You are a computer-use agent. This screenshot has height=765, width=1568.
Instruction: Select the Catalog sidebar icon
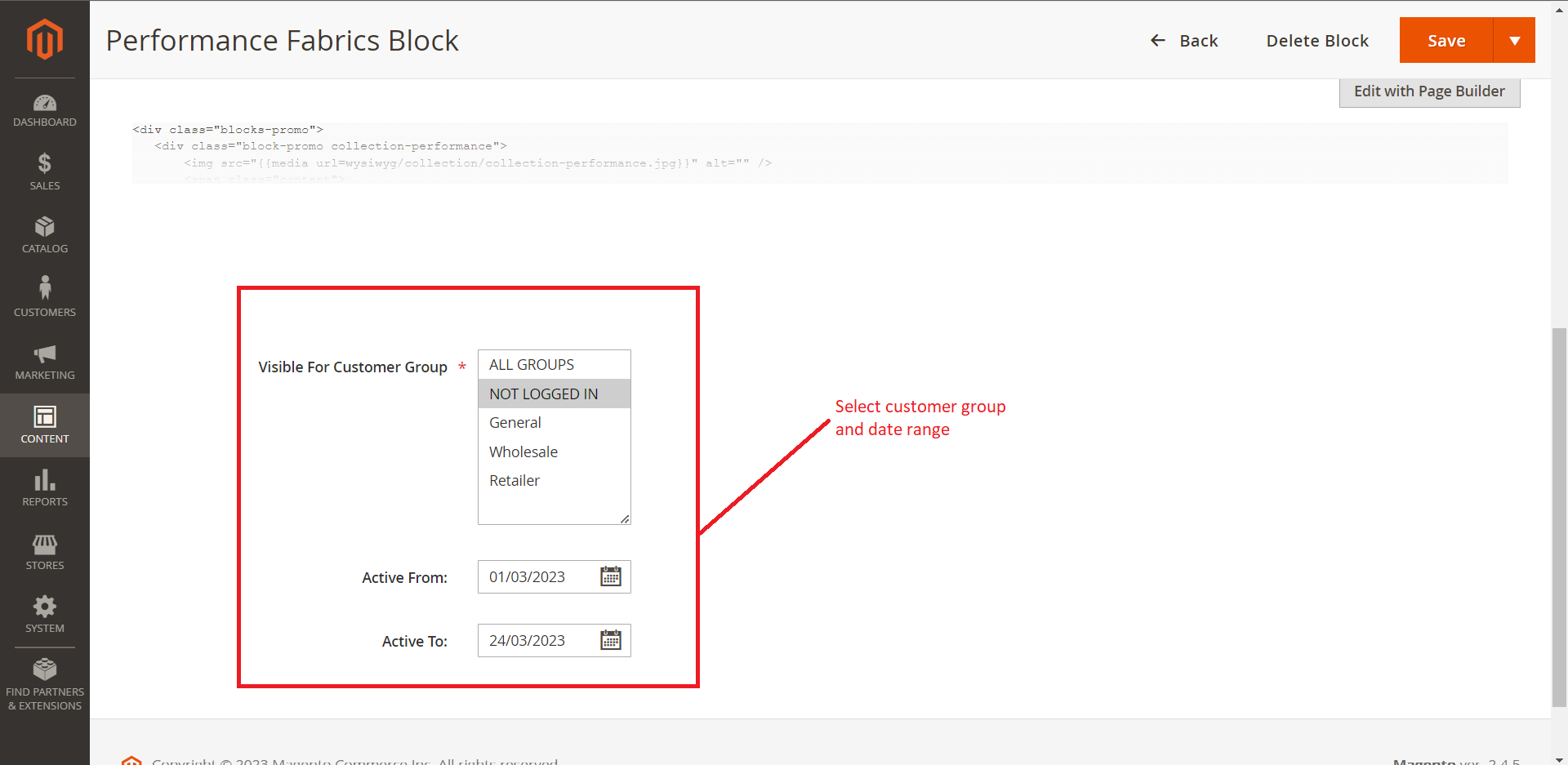point(45,234)
